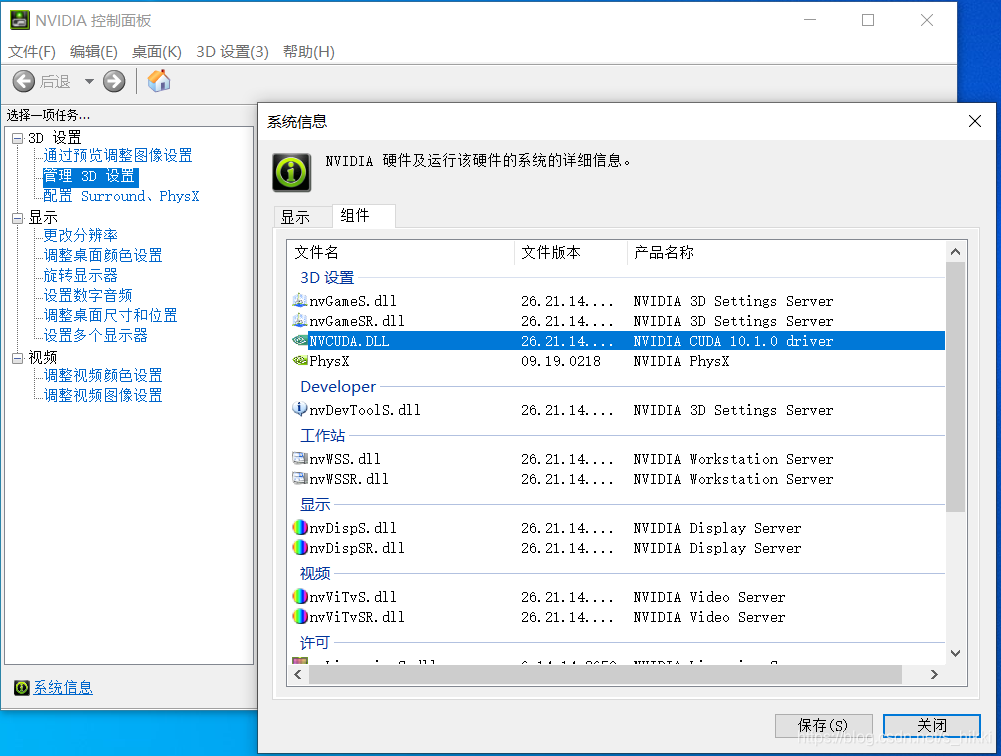Image resolution: width=1001 pixels, height=756 pixels.
Task: Open 通过预览调整图像设置 task
Action: tap(118, 155)
